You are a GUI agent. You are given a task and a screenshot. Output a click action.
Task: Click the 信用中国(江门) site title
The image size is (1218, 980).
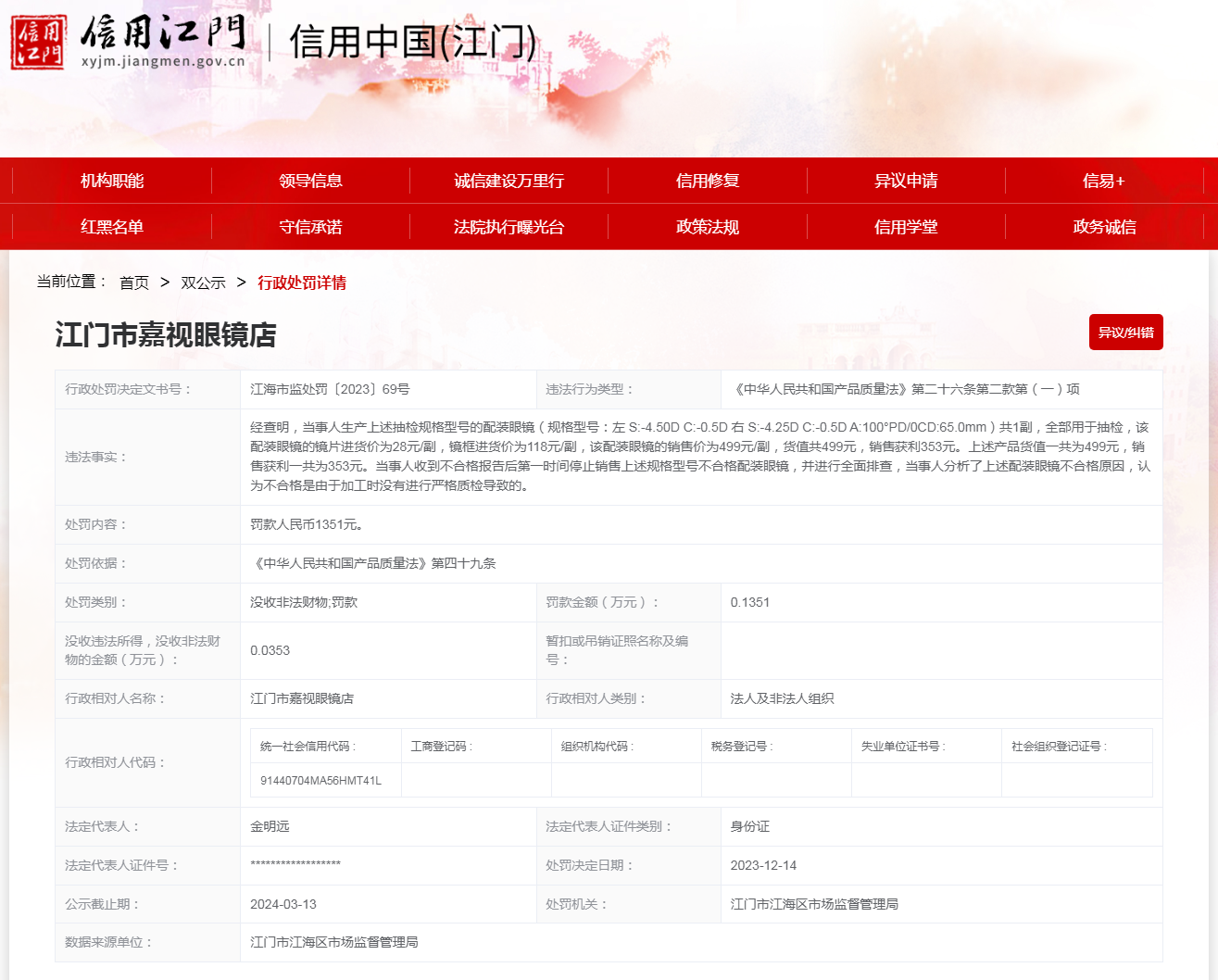click(x=413, y=43)
